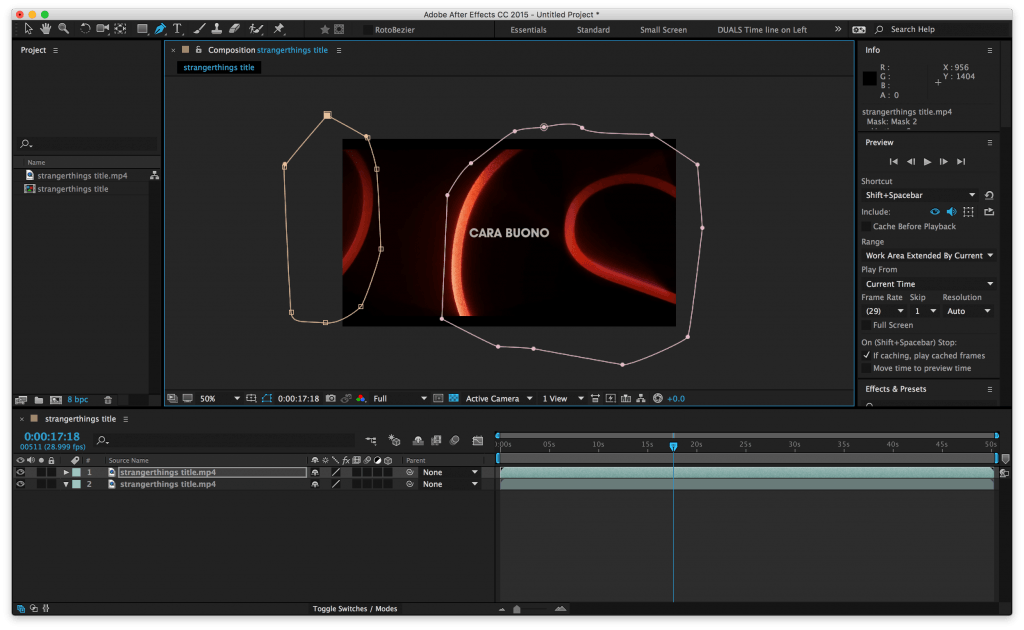Open the Shift+Spacebar shortcut dropdown
Viewport: 1024px width, 630px height.
[x=920, y=195]
